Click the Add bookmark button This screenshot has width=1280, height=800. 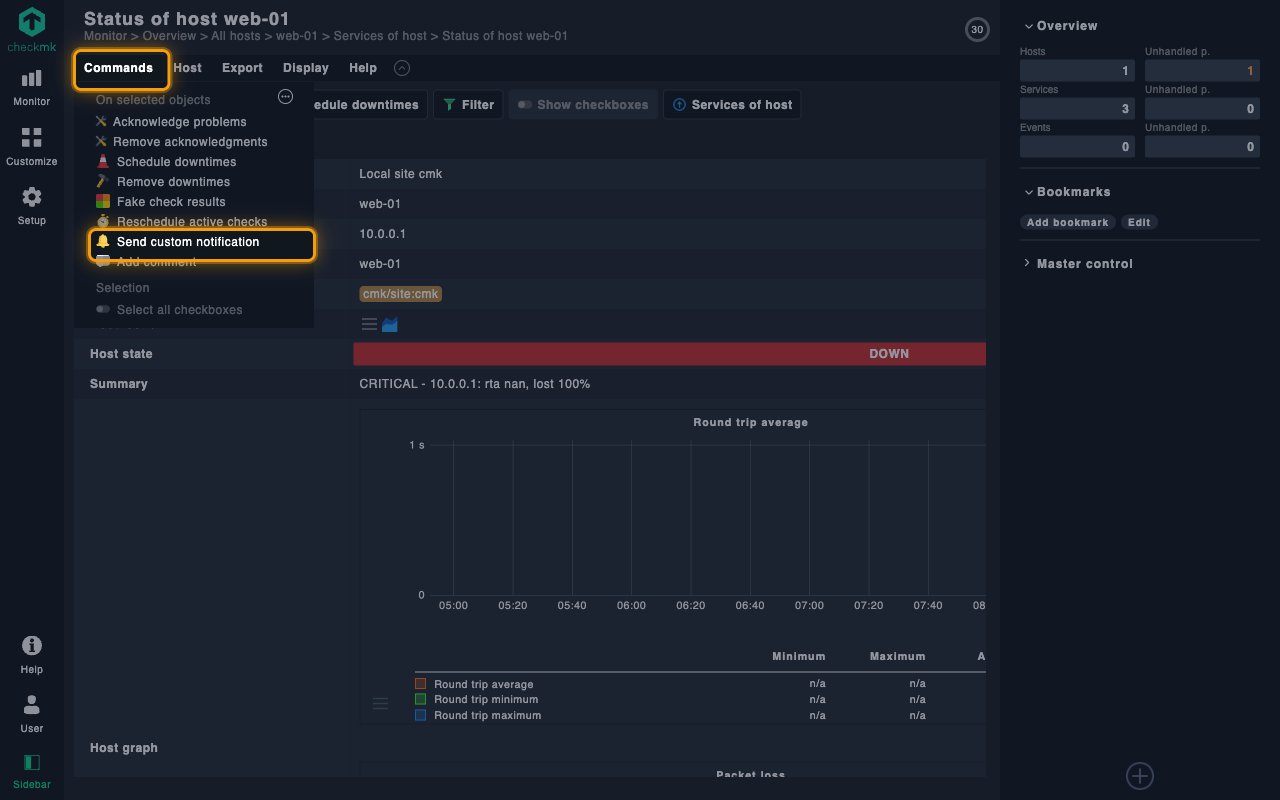[1068, 222]
